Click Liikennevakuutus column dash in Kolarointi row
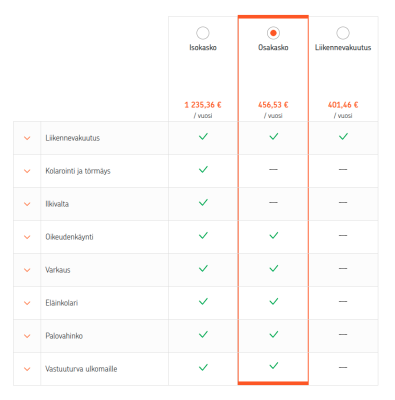Image resolution: width=395 pixels, height=400 pixels. [x=343, y=169]
